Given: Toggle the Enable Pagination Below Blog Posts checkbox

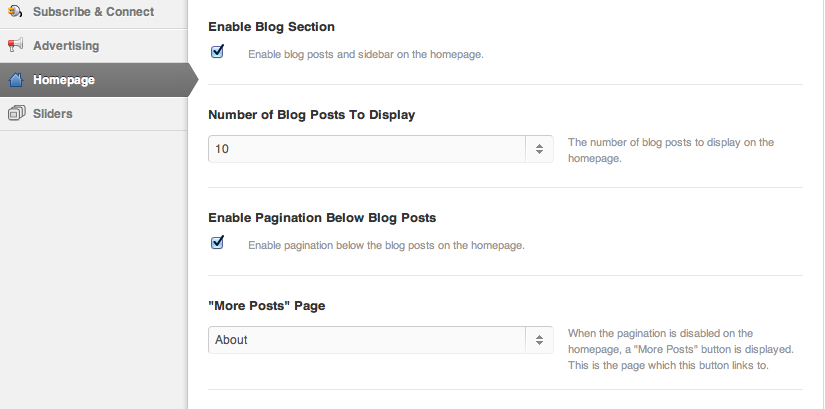Looking at the screenshot, I should point(217,242).
